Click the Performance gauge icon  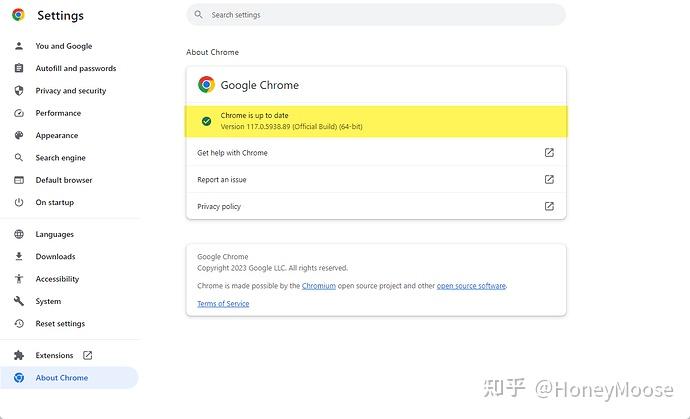(x=18, y=113)
